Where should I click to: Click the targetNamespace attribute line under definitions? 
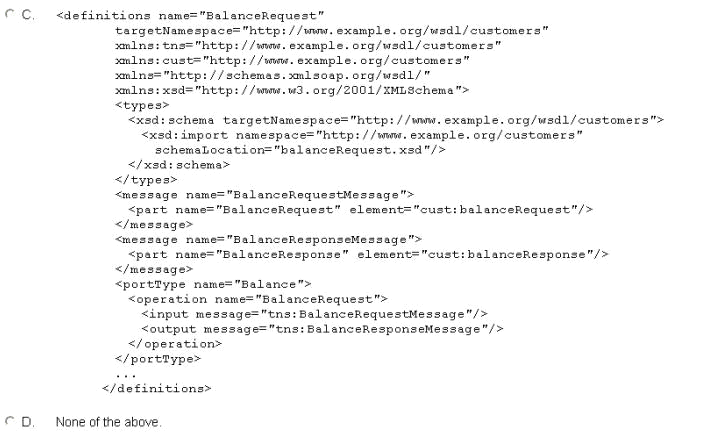(x=332, y=31)
